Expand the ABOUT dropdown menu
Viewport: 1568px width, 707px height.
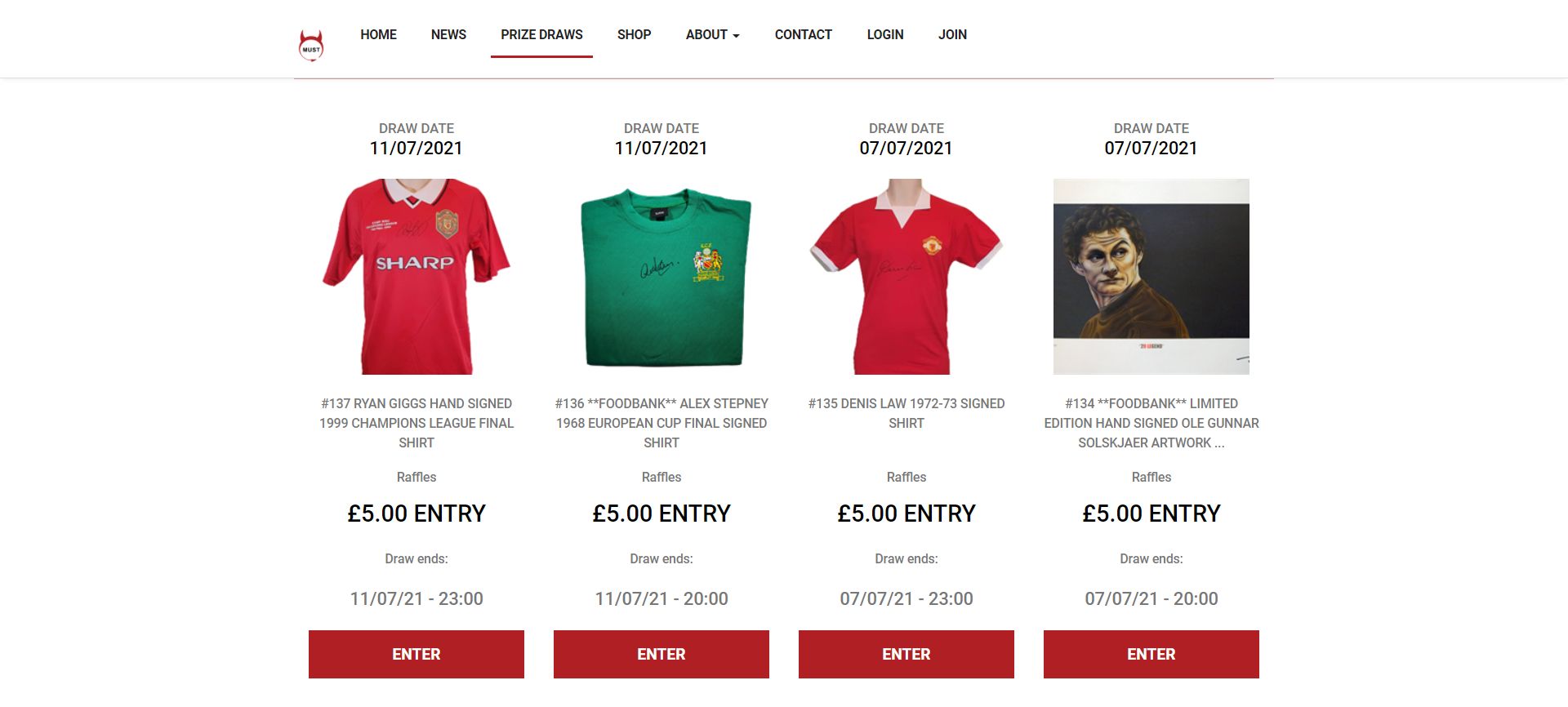coord(712,34)
